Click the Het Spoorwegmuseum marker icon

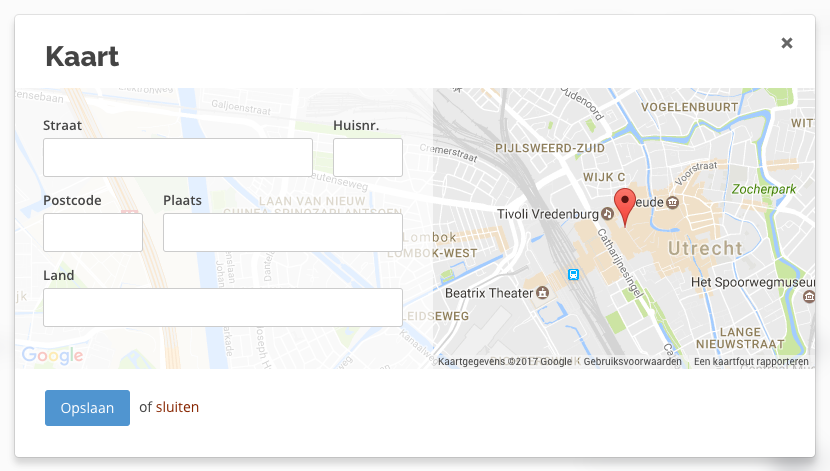(809, 297)
